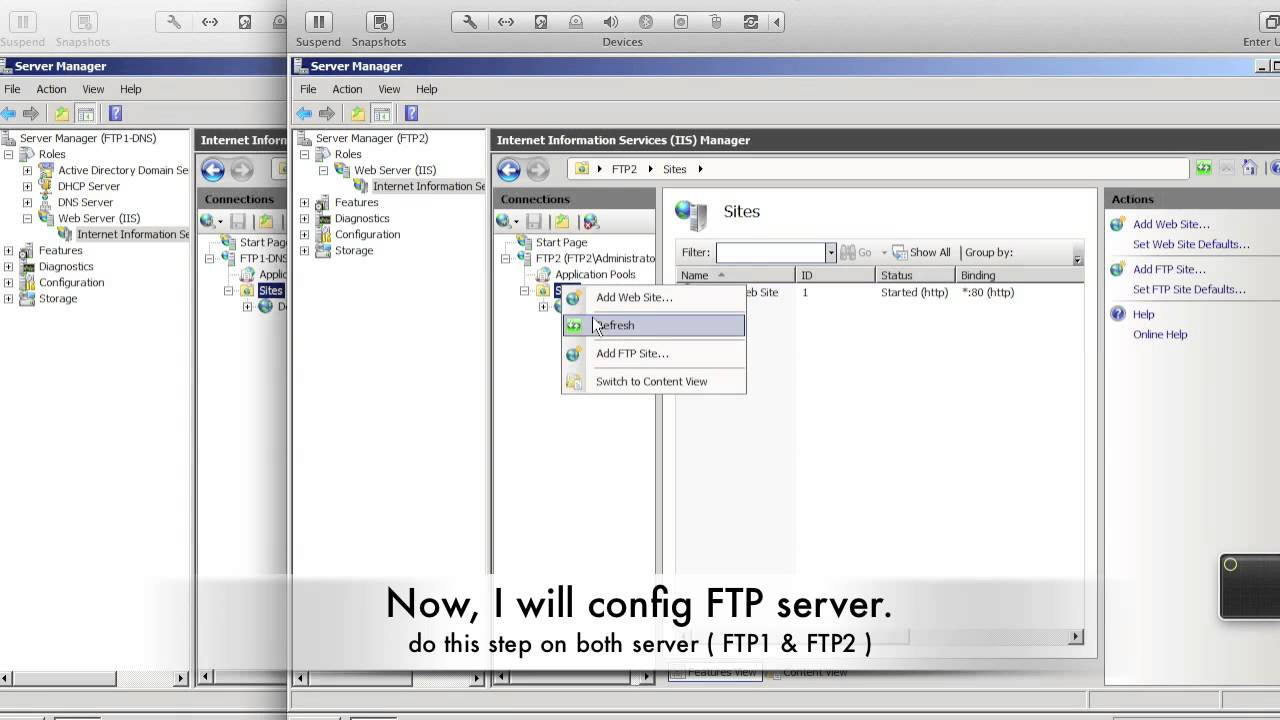The height and width of the screenshot is (720, 1280).
Task: Select Refresh in the context menu
Action: click(x=654, y=325)
